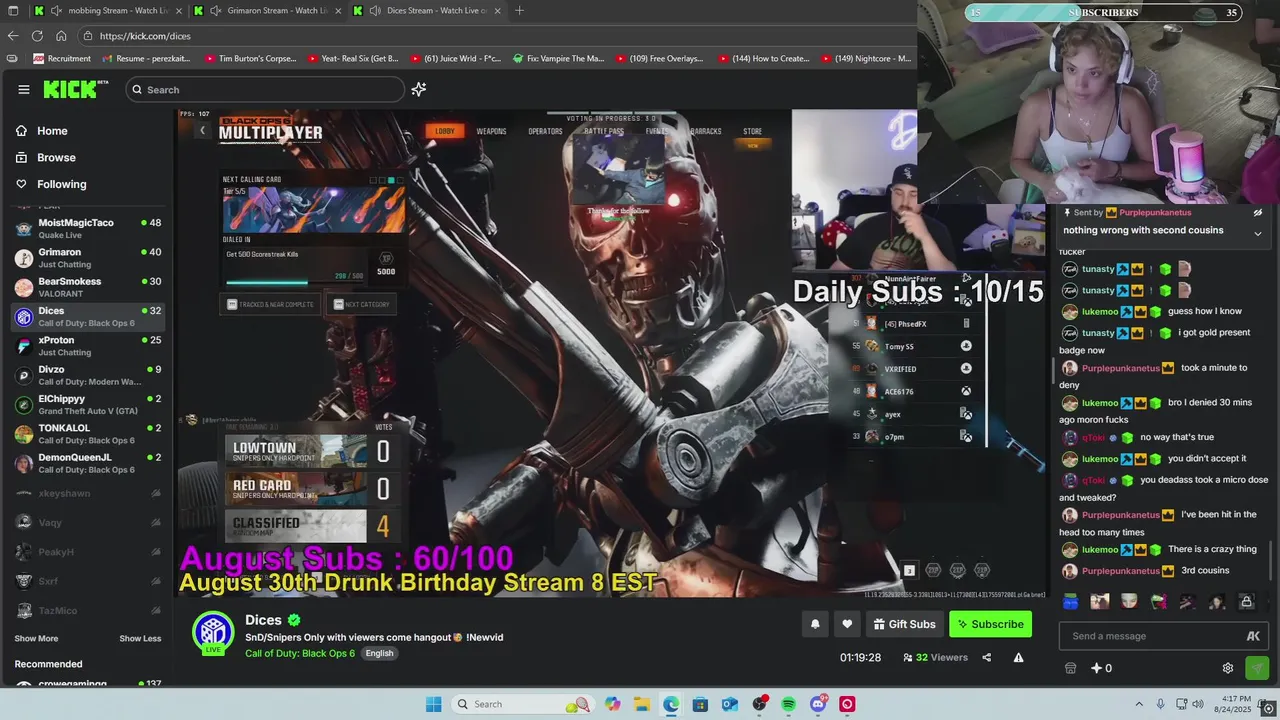Click the green Subscribe button

pos(990,624)
